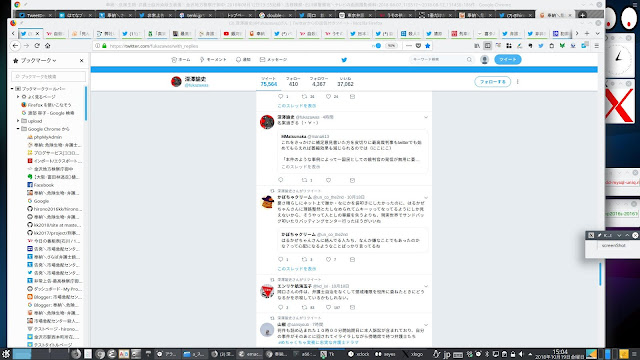Screen dimensions: 640x360
Task: Like the pumpkin cream tweet with 7 likes
Action: coord(328,259)
